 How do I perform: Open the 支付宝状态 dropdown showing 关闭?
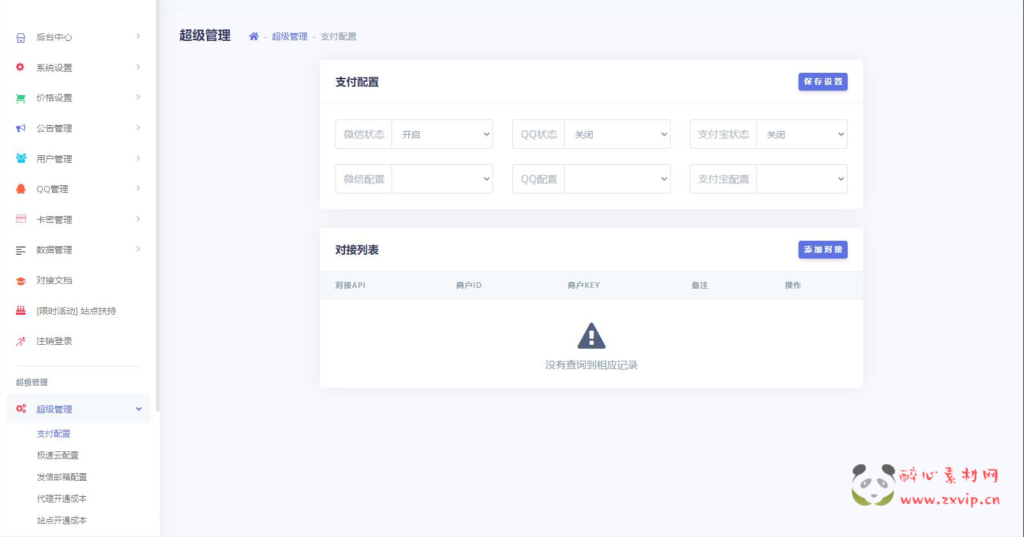tap(802, 135)
